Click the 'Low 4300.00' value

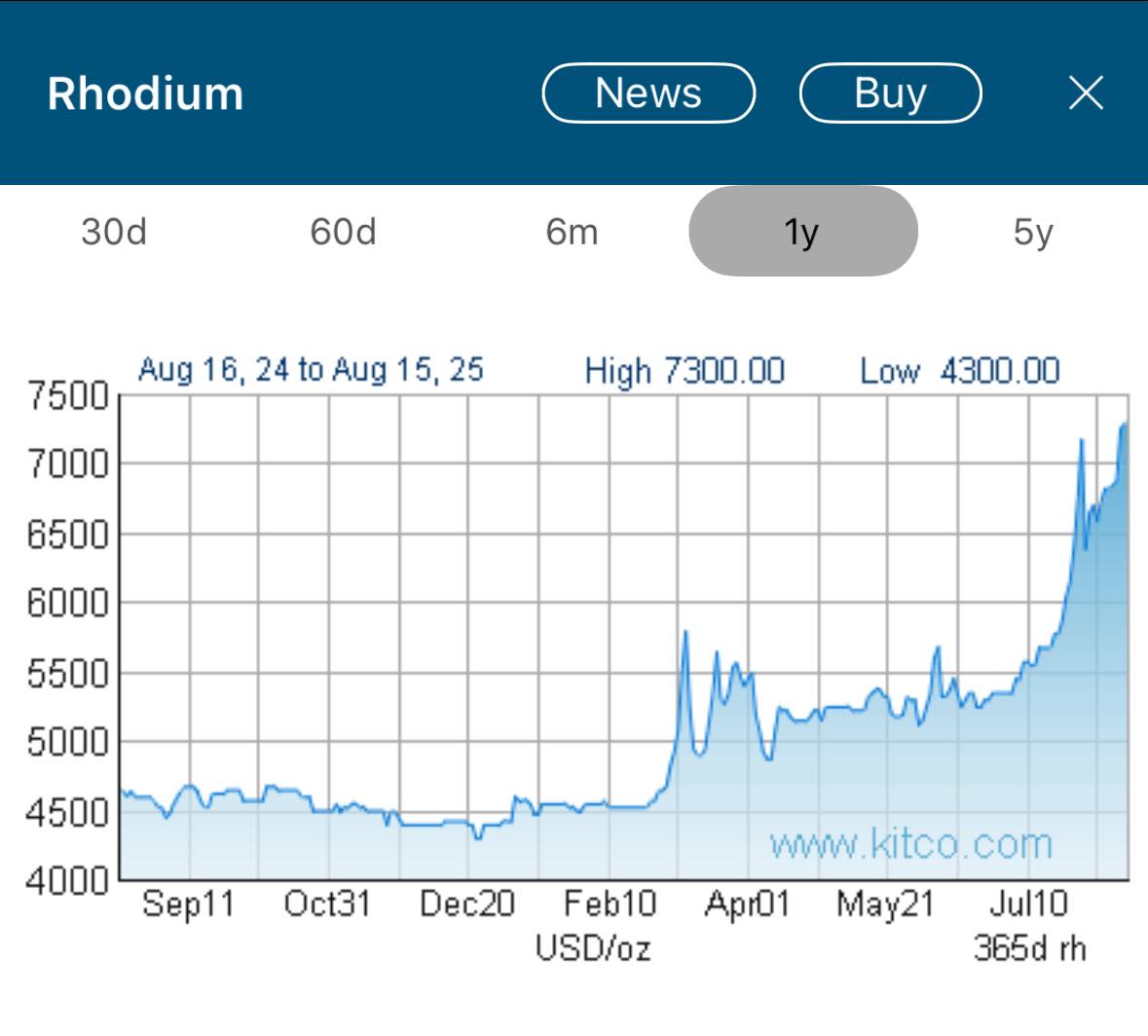click(960, 370)
